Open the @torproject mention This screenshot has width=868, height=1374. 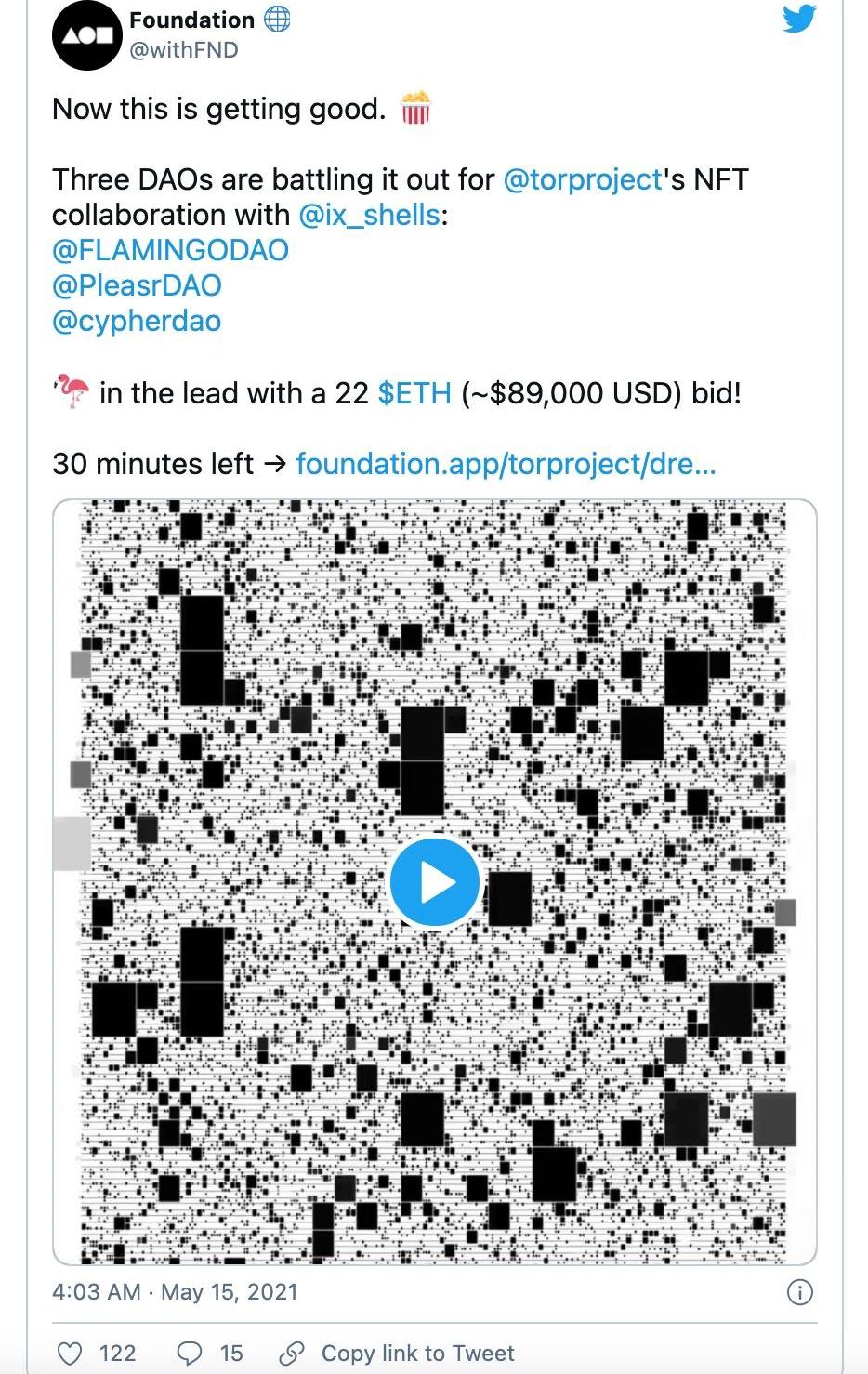(583, 178)
